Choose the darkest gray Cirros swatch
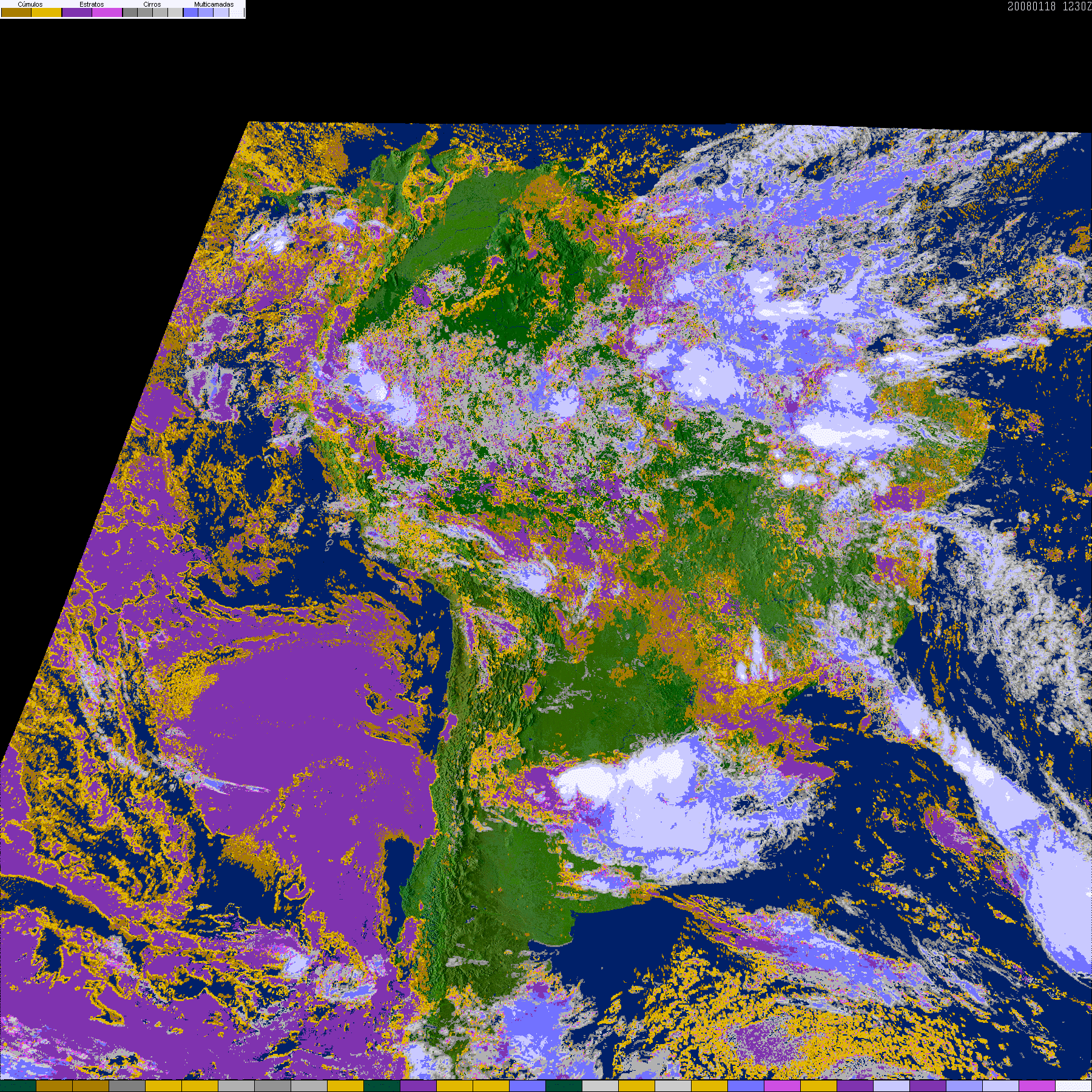 pyautogui.click(x=130, y=13)
